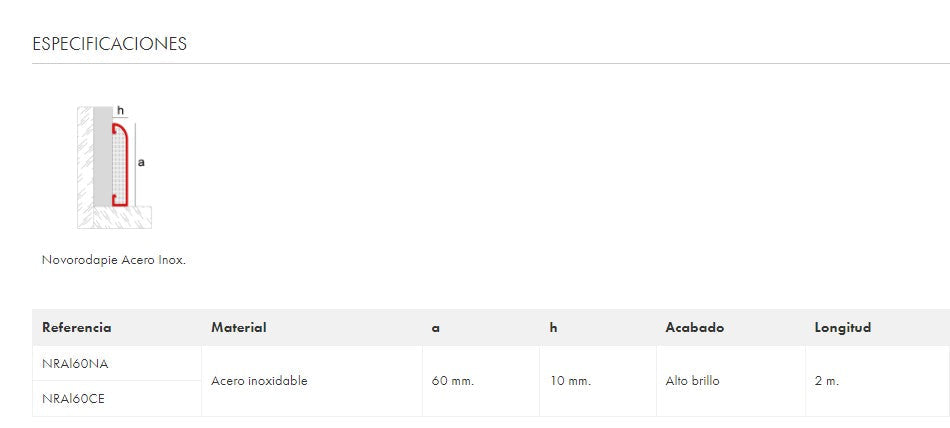Select the NRAI60NA reference row
The height and width of the screenshot is (428, 950).
tap(75, 364)
